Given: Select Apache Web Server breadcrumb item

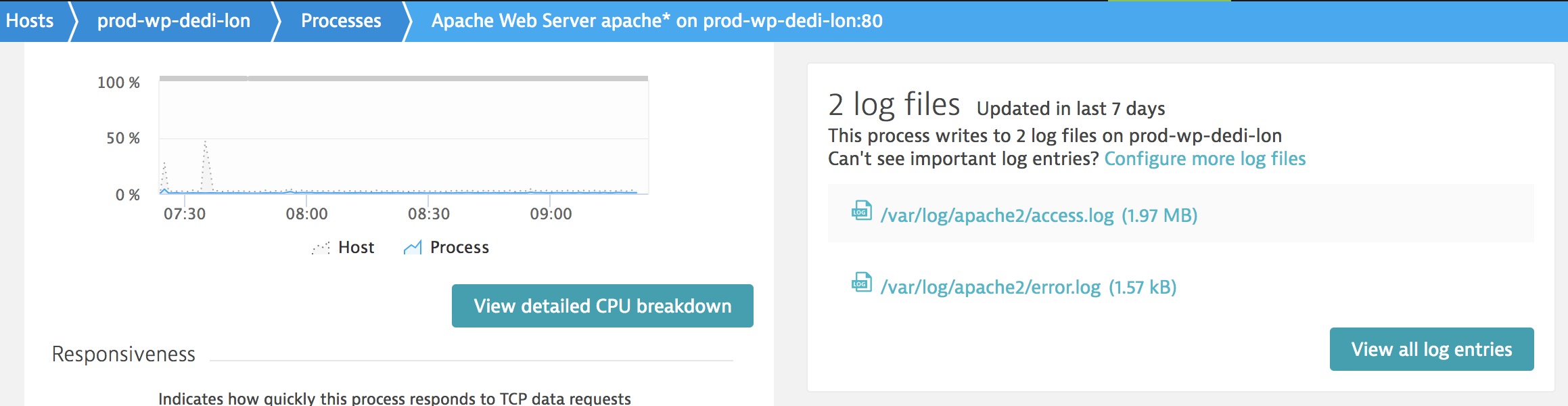Looking at the screenshot, I should point(657,21).
